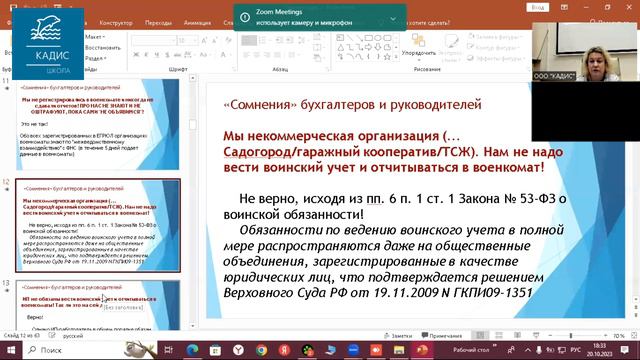Center the paragraph text
640x360 pixels.
click(x=256, y=55)
